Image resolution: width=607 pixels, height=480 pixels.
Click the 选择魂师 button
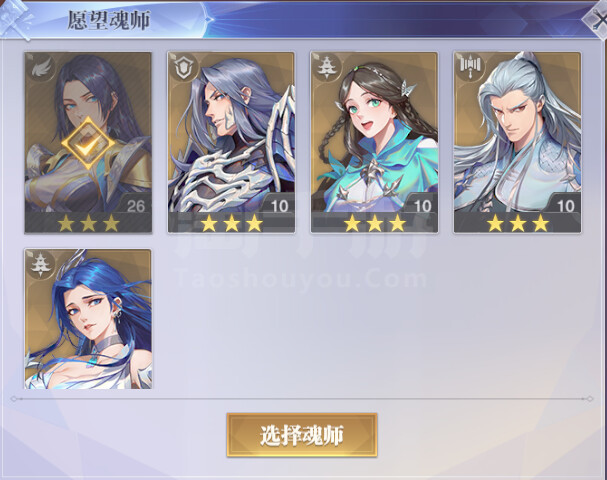coord(302,435)
